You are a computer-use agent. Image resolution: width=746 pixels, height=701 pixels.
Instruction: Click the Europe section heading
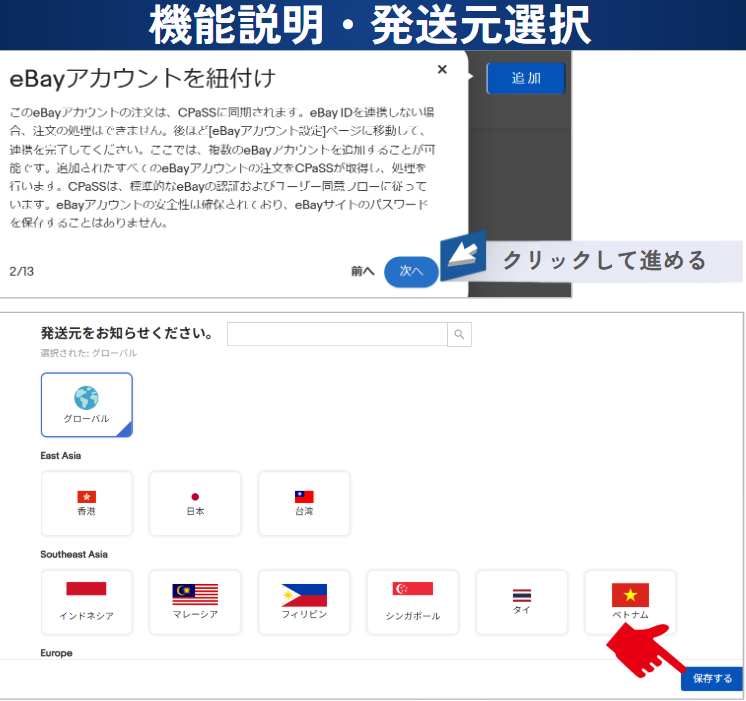[x=57, y=652]
